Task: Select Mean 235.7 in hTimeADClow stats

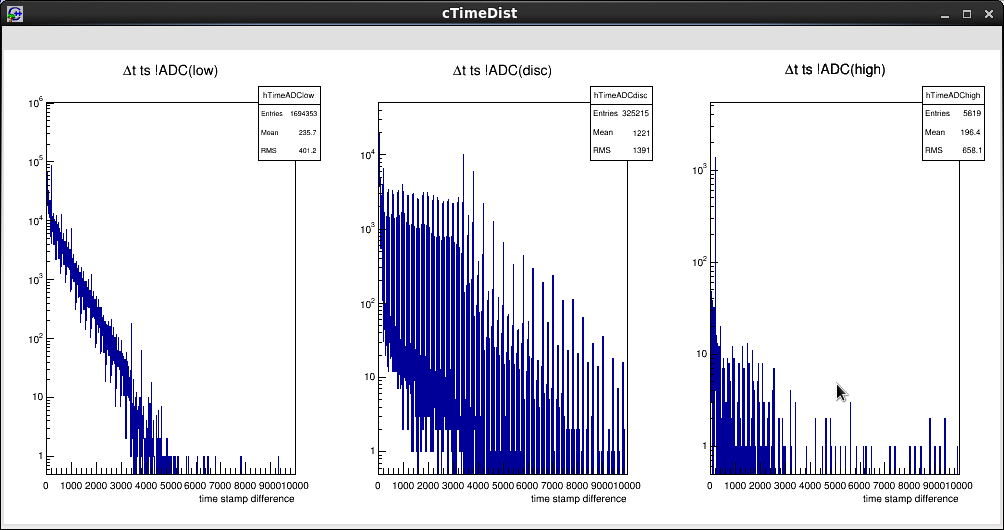Action: 289,132
